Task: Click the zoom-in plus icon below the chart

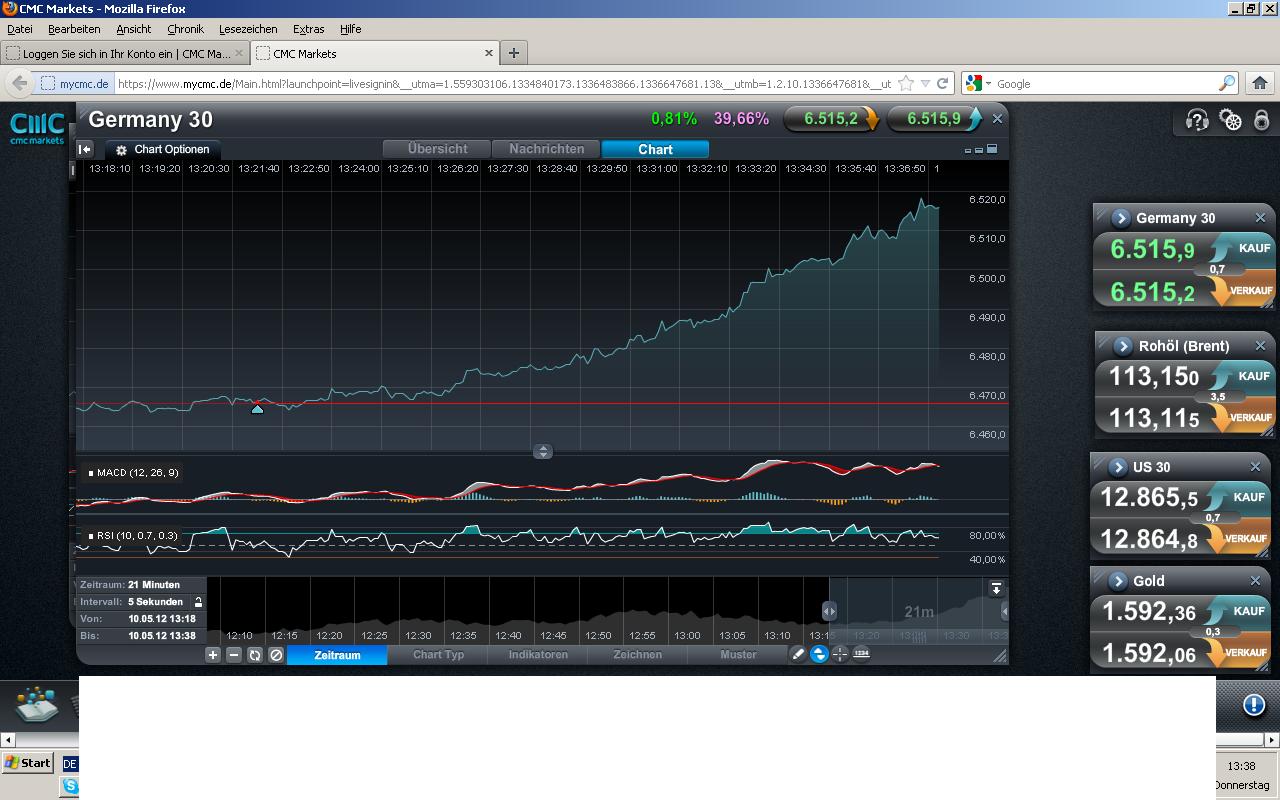Action: [213, 655]
